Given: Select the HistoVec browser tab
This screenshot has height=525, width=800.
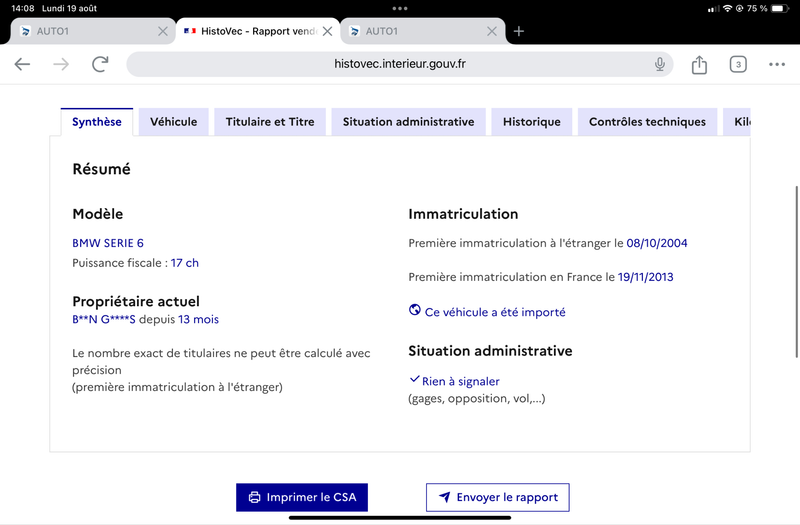Looking at the screenshot, I should tap(258, 31).
